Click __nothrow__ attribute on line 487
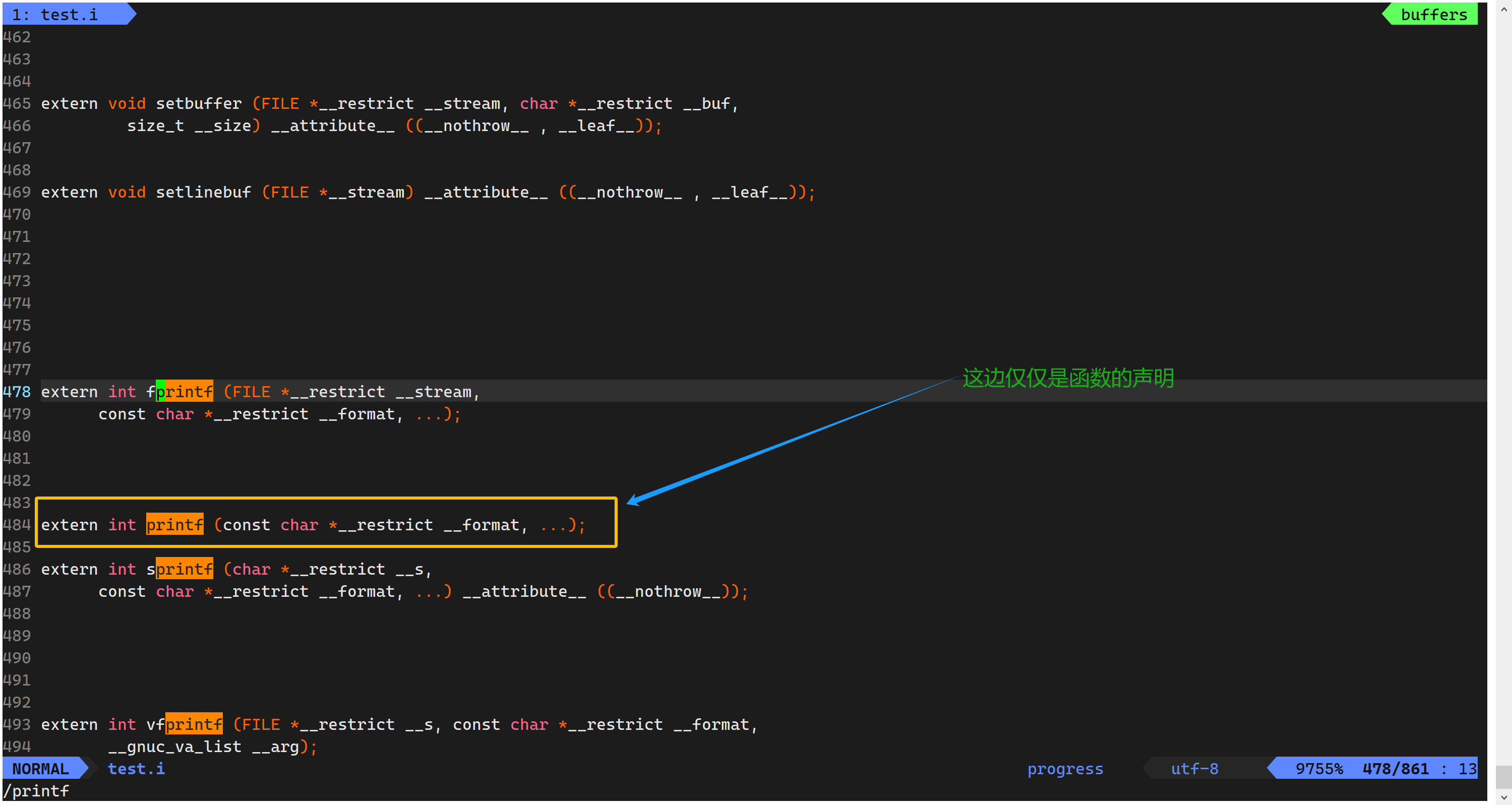Viewport: 1512px width, 805px height. [668, 591]
